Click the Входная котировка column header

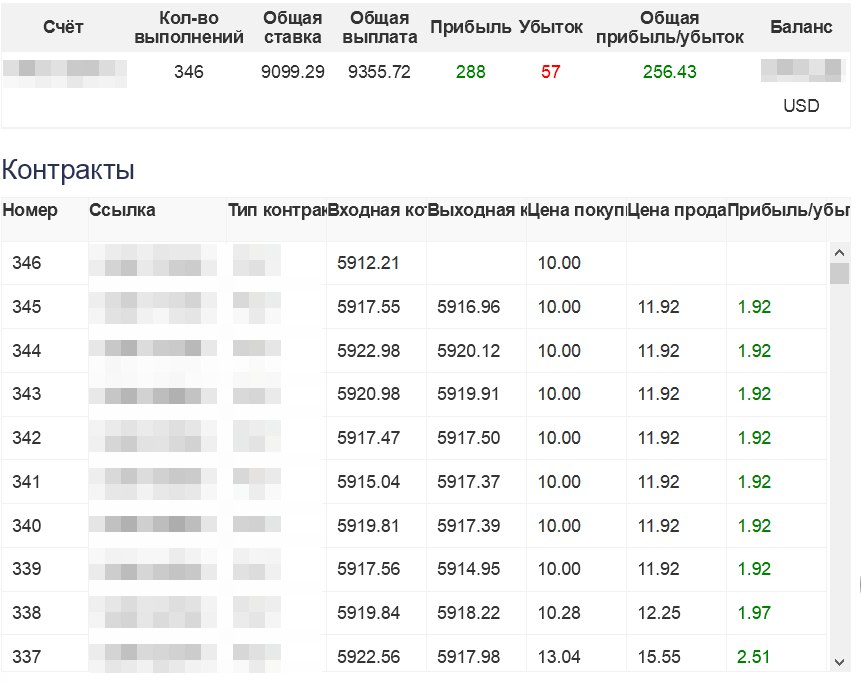[376, 210]
